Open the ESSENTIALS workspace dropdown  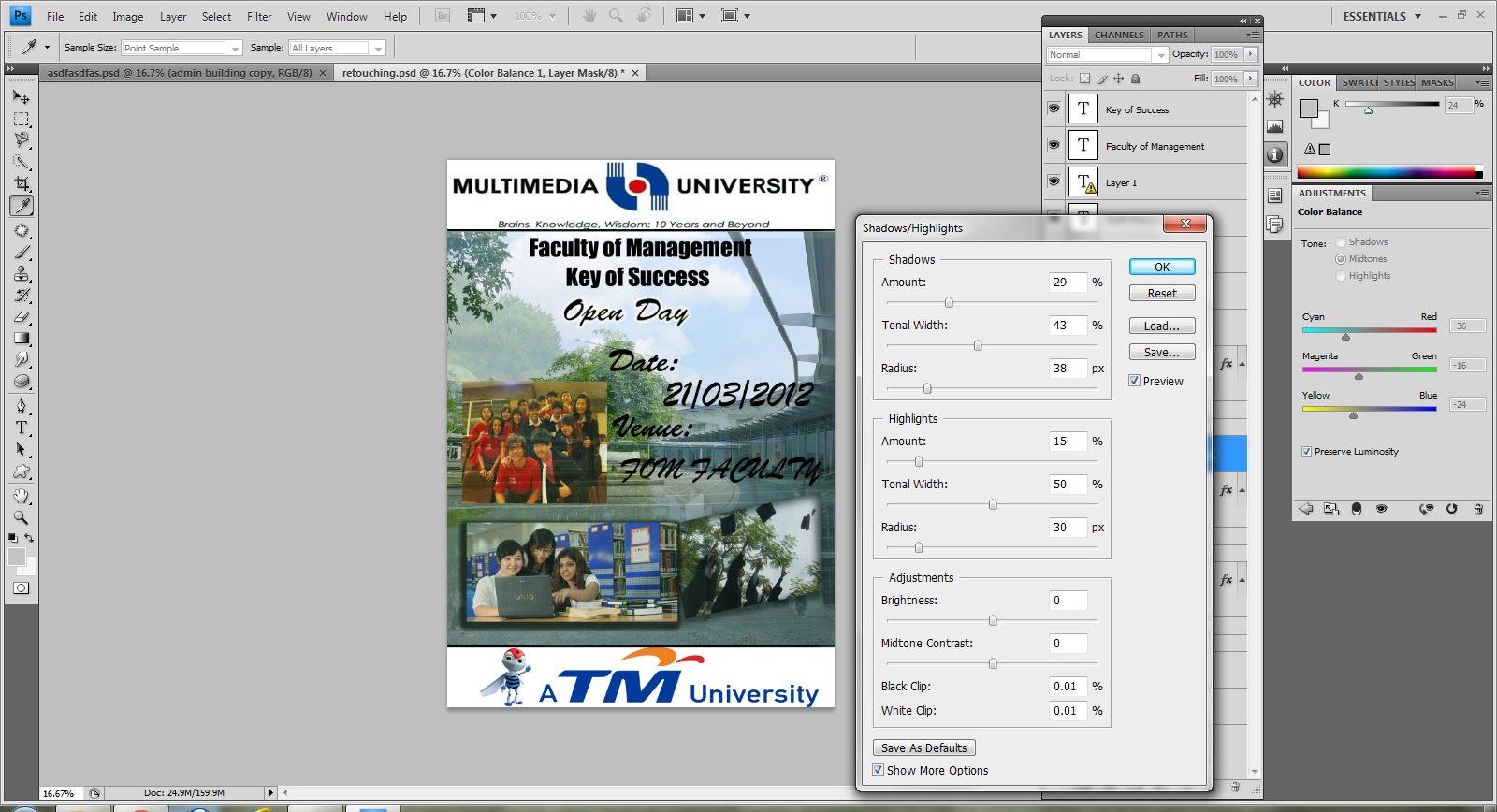tap(1382, 16)
